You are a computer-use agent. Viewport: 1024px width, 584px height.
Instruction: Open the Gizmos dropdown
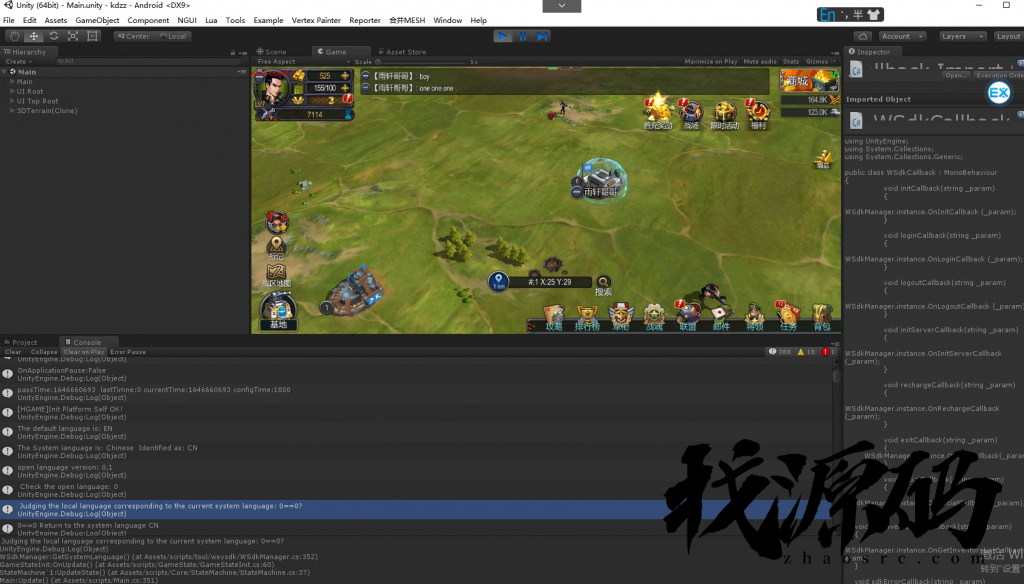(x=820, y=61)
